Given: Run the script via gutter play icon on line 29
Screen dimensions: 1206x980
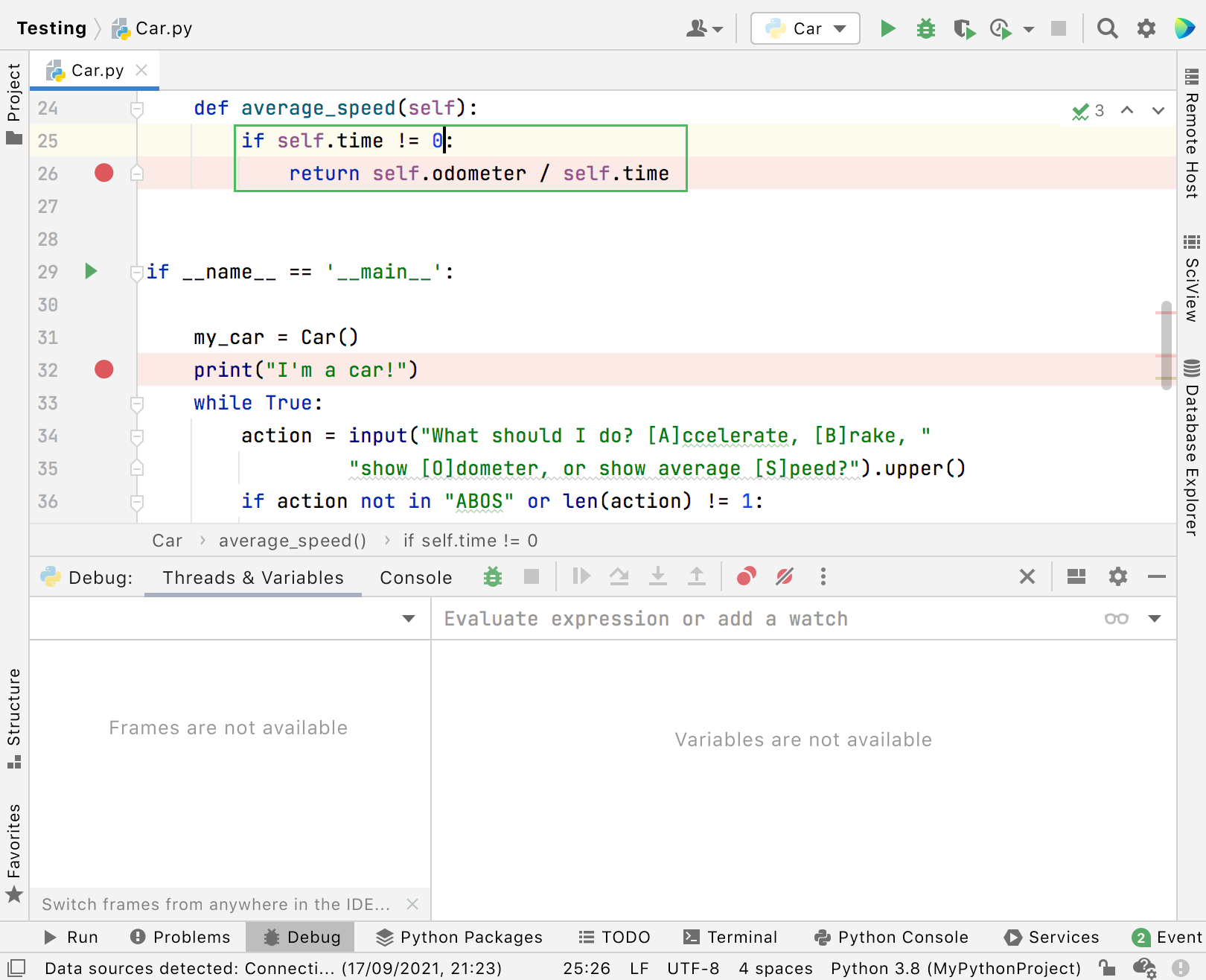Looking at the screenshot, I should tap(90, 271).
